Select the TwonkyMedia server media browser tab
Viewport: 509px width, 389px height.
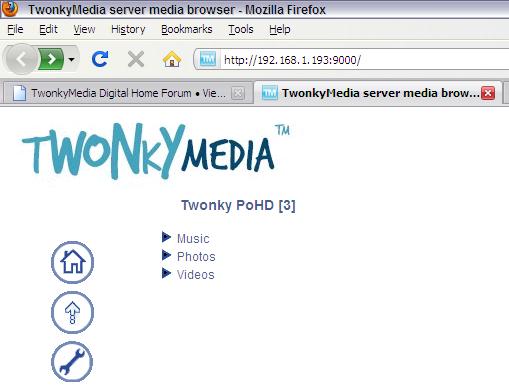(378, 93)
